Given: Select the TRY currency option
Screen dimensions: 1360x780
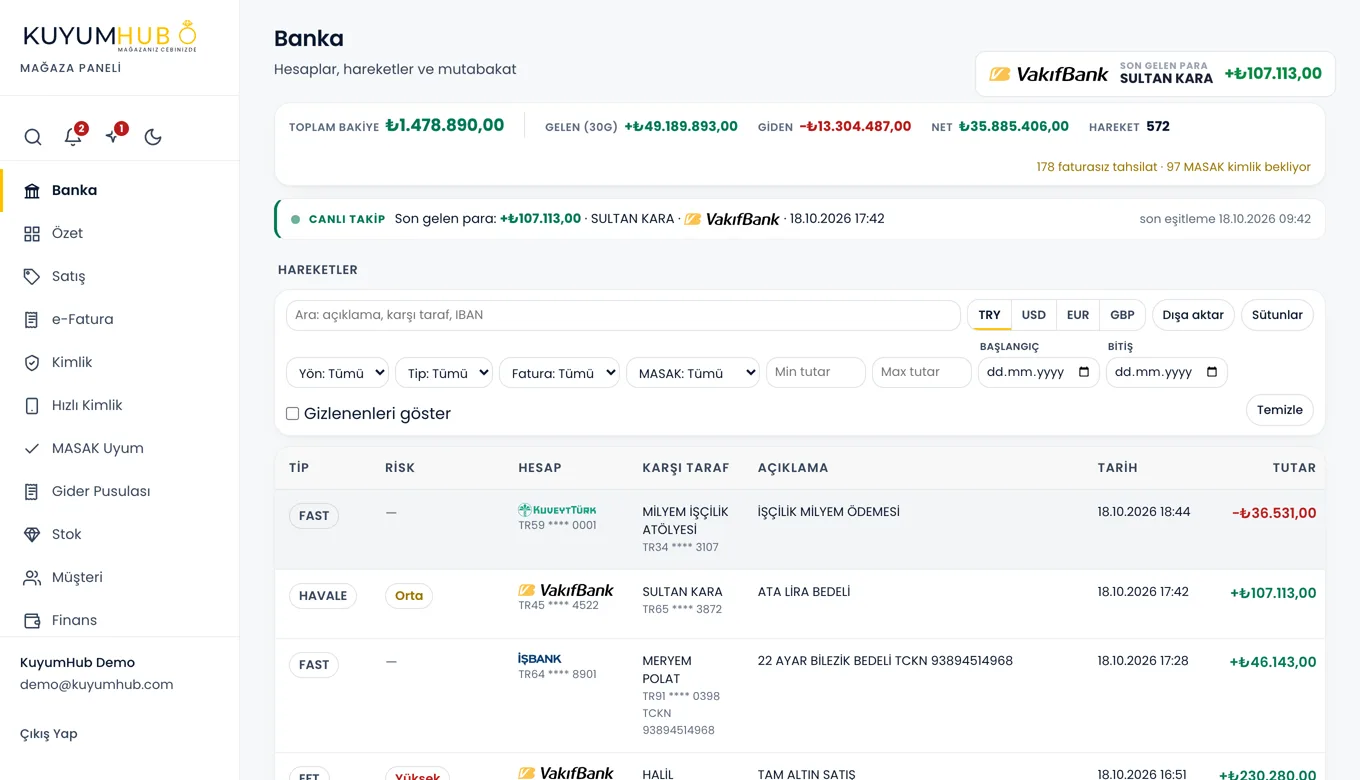Looking at the screenshot, I should pyautogui.click(x=989, y=315).
